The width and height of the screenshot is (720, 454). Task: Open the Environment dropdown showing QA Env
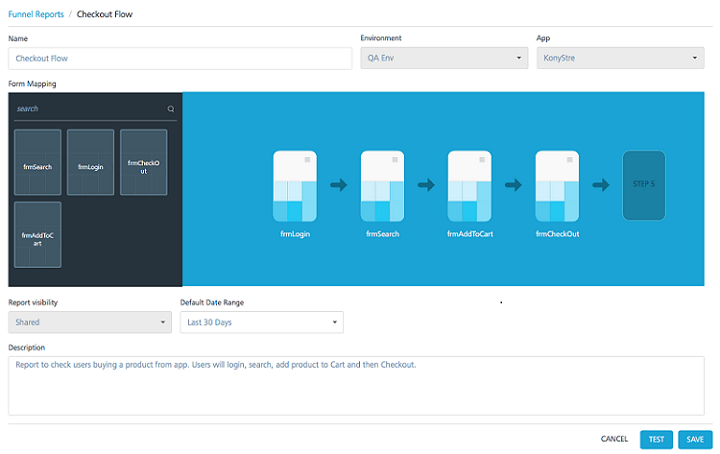444,58
